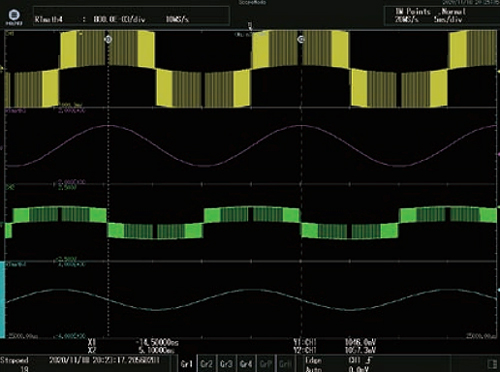
Task: Open the main menu circular icon
Action: pos(14,16)
